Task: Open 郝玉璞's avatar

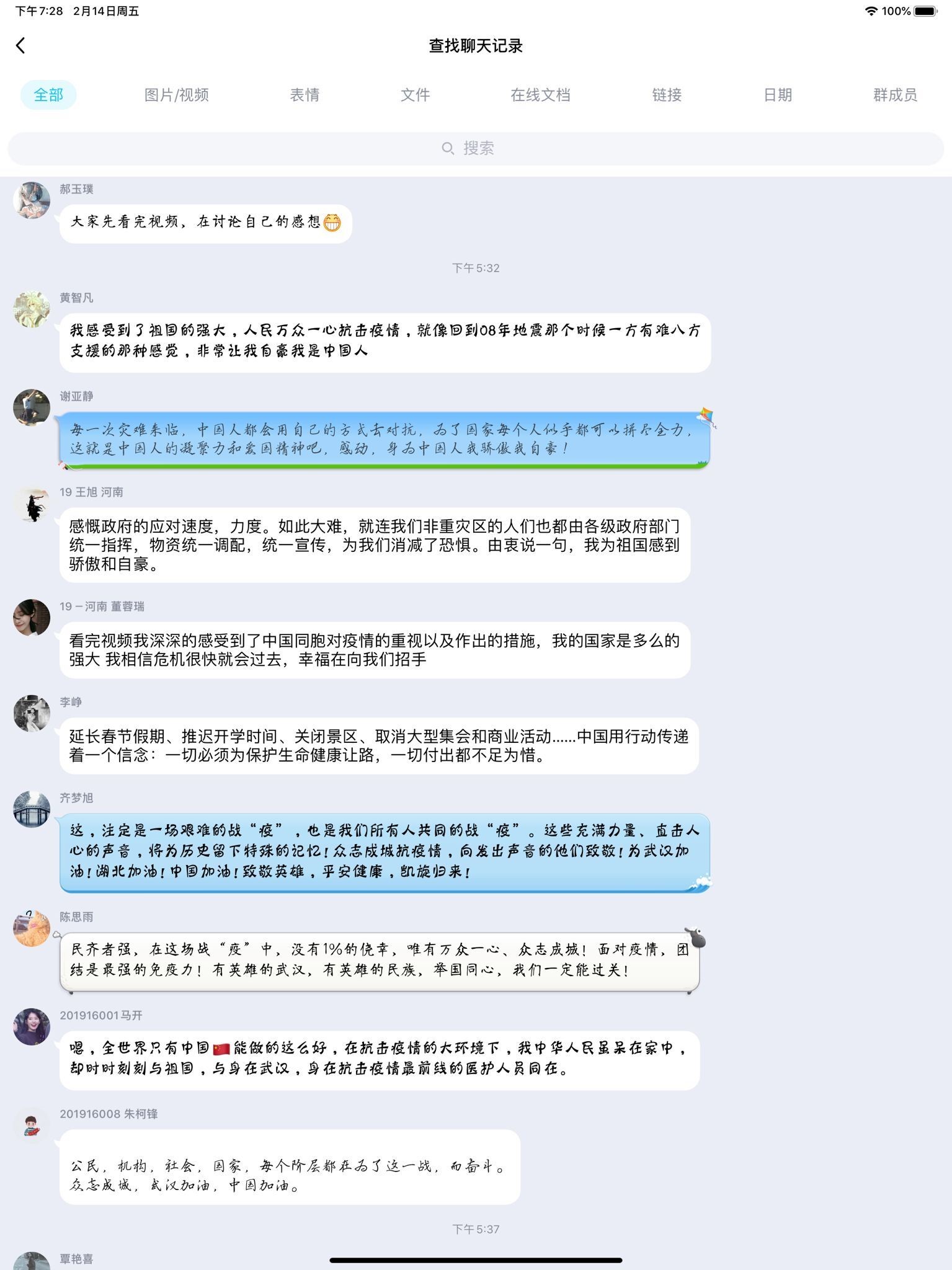Action: coord(32,200)
